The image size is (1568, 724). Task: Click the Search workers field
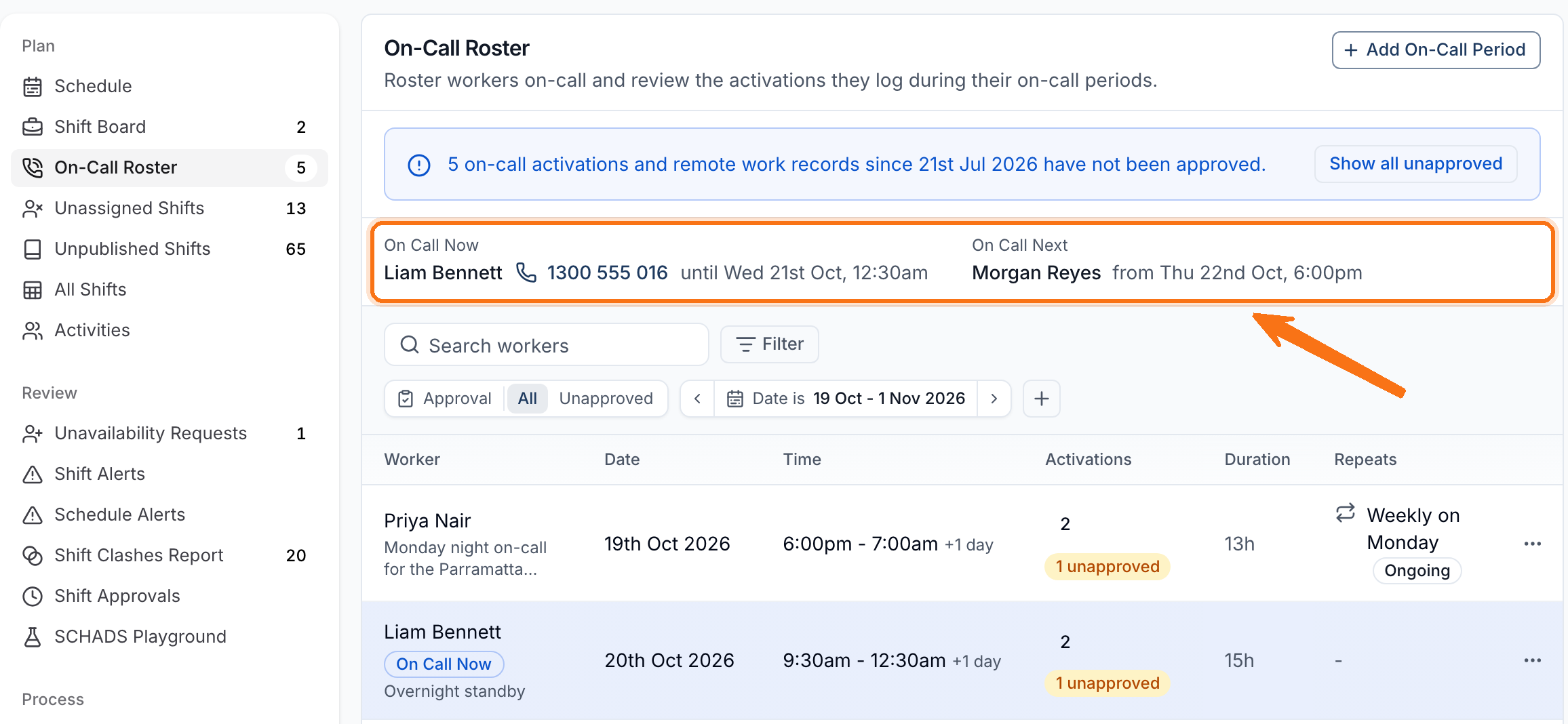click(x=547, y=345)
